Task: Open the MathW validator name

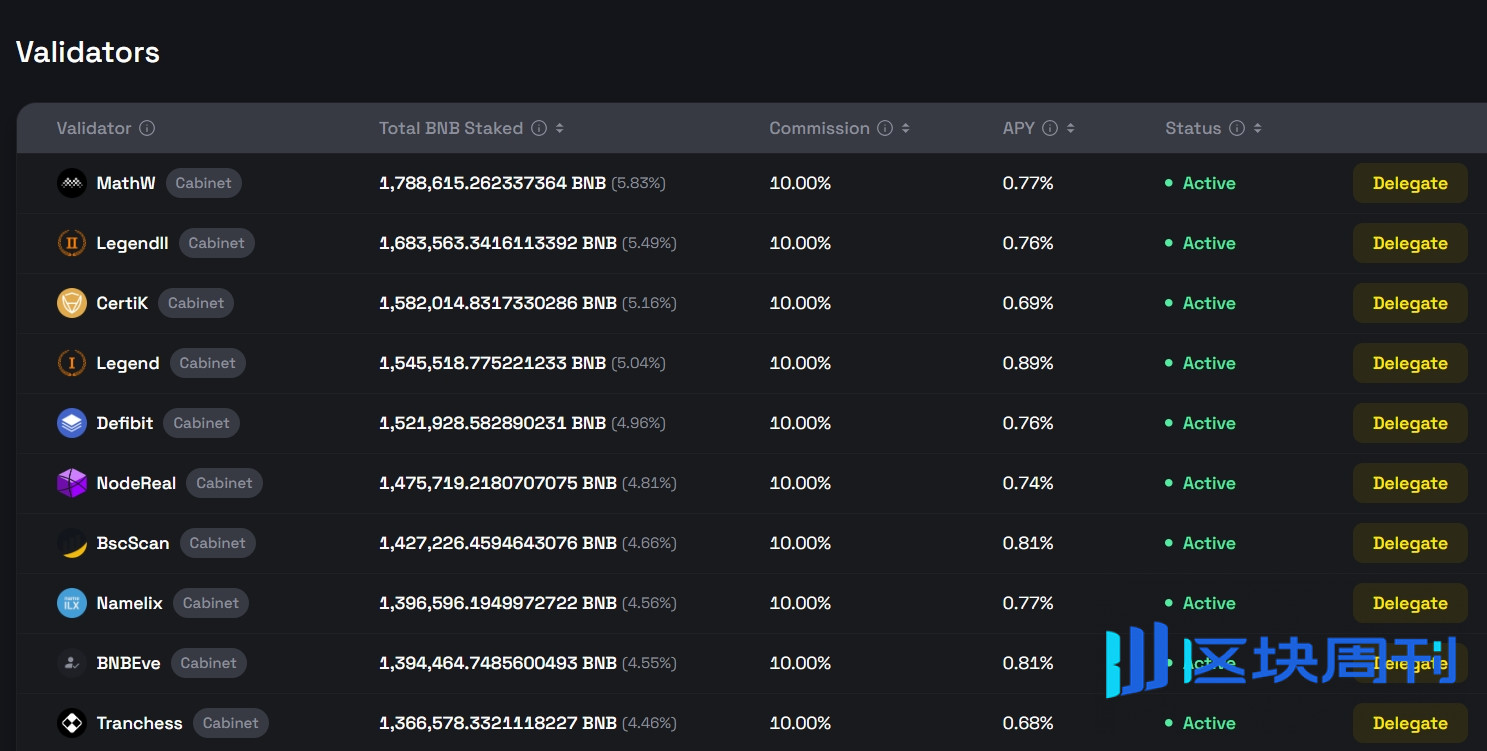Action: (126, 183)
